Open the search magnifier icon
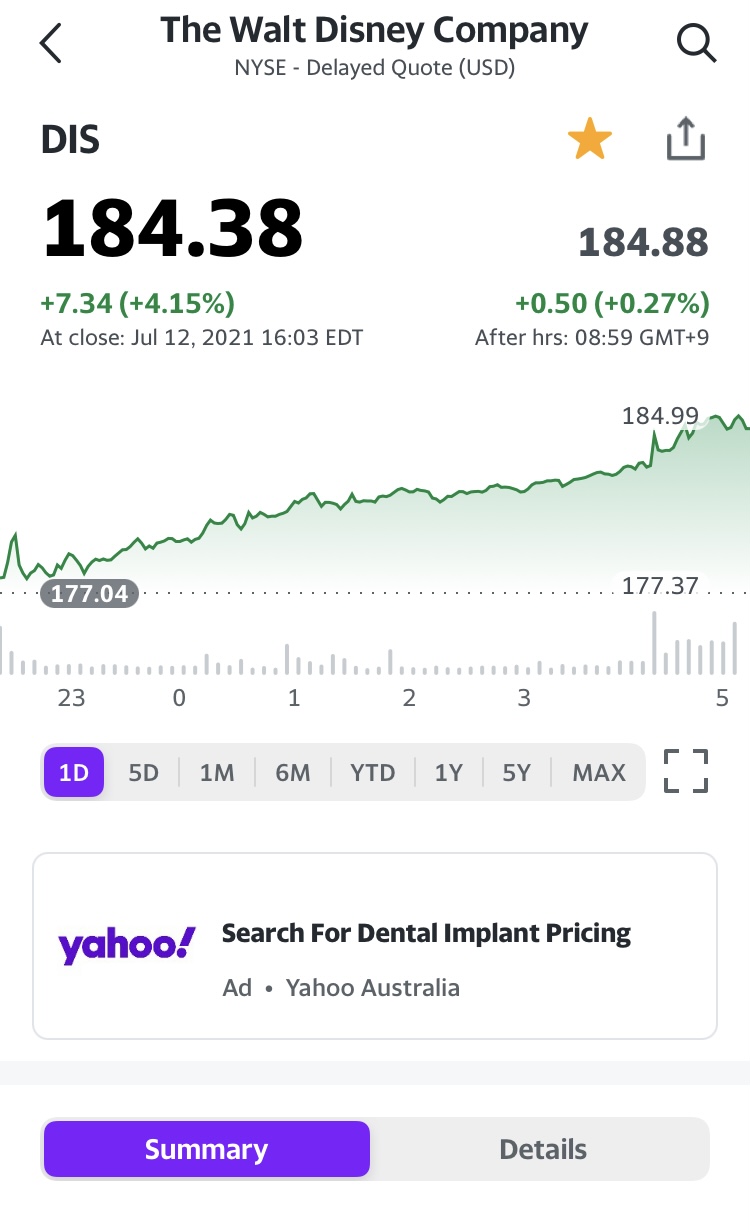750x1232 pixels. (694, 43)
